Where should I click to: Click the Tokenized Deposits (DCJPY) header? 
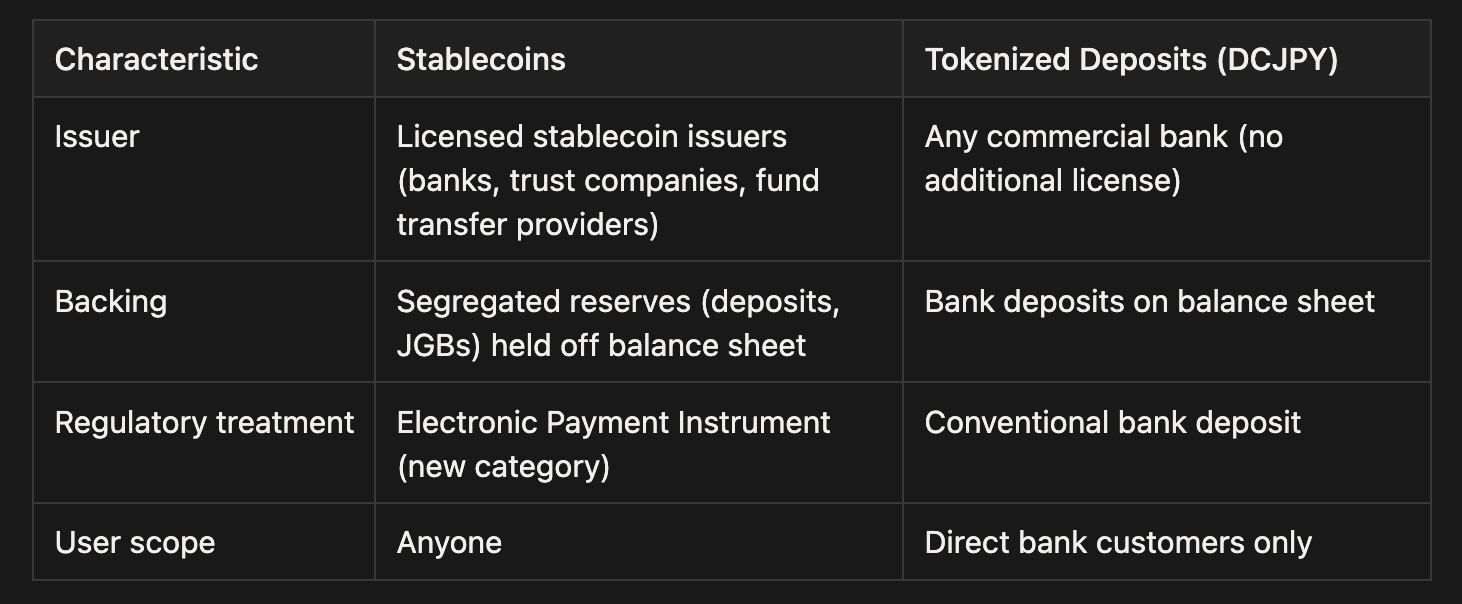click(x=1130, y=60)
